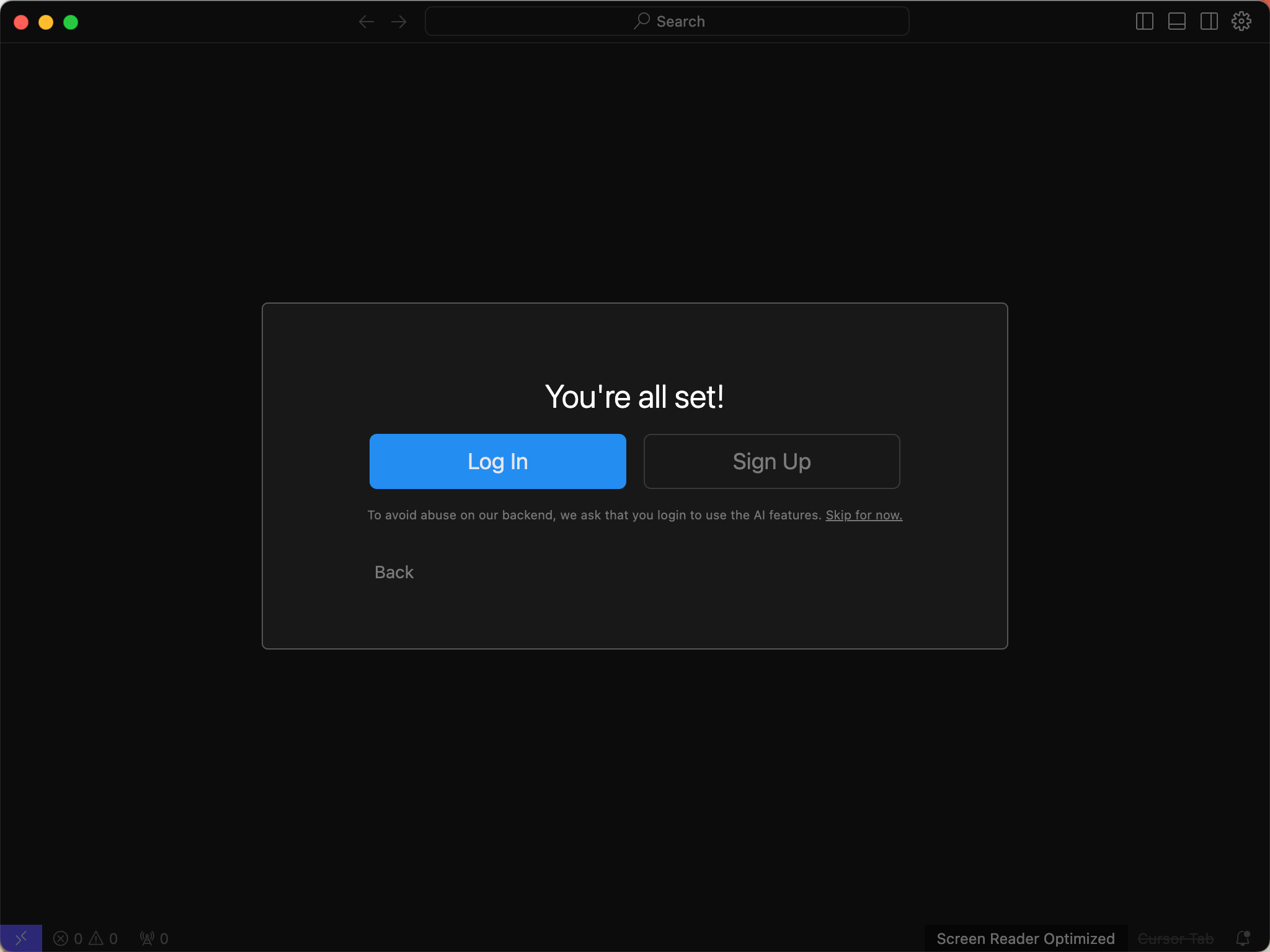Click the warnings triangle status icon
Viewport: 1270px width, 952px height.
coord(97,938)
